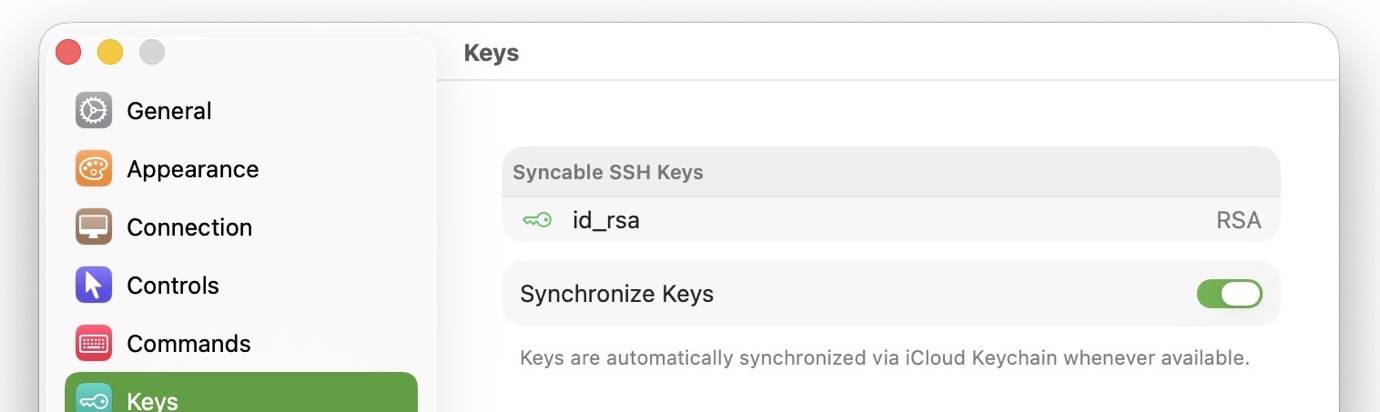Viewport: 1380px width, 412px height.
Task: Open the Commands sidebar entry
Action: click(188, 343)
